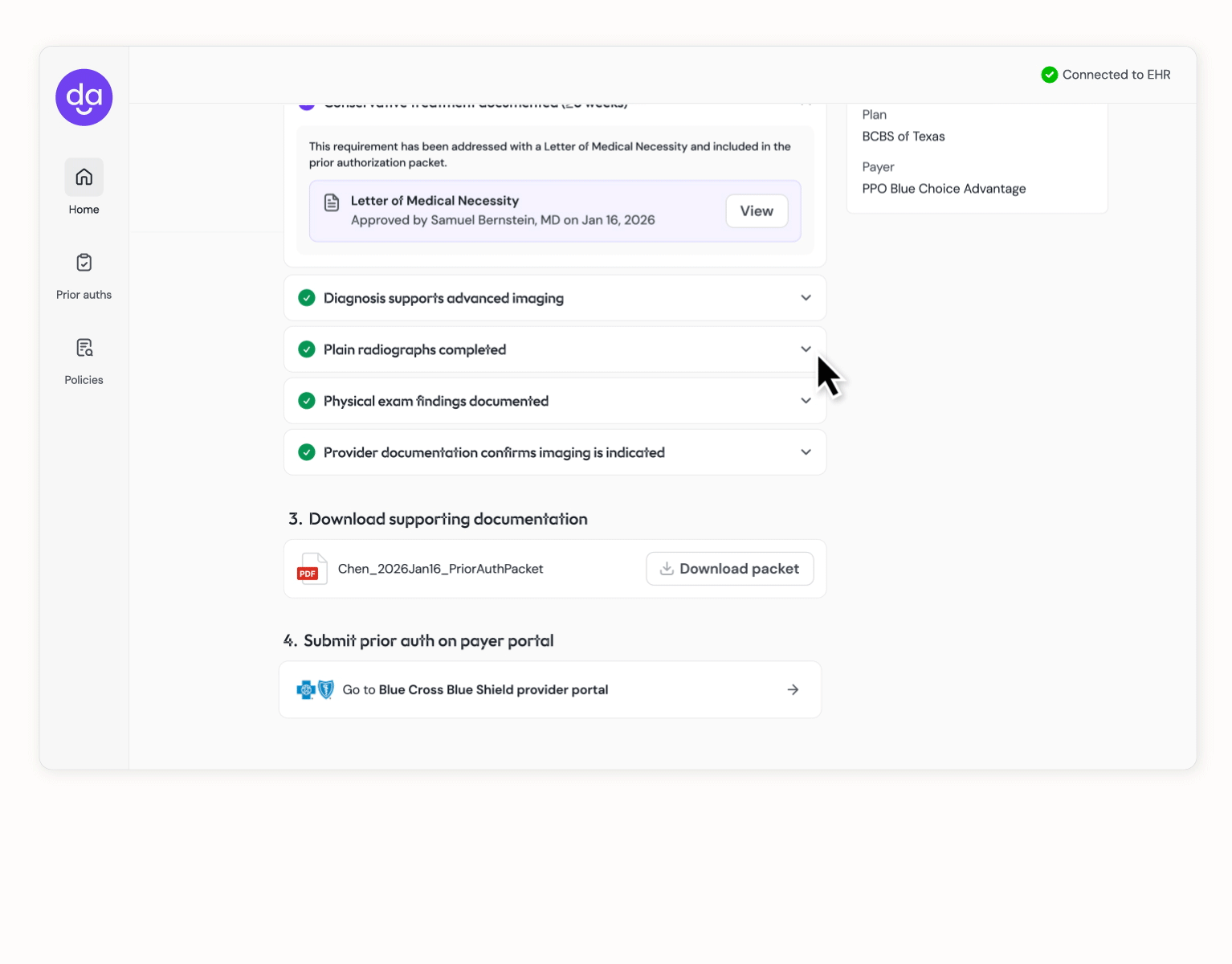Go to Blue Cross Blue Shield provider portal
Image resolution: width=1232 pixels, height=964 pixels.
tap(550, 689)
